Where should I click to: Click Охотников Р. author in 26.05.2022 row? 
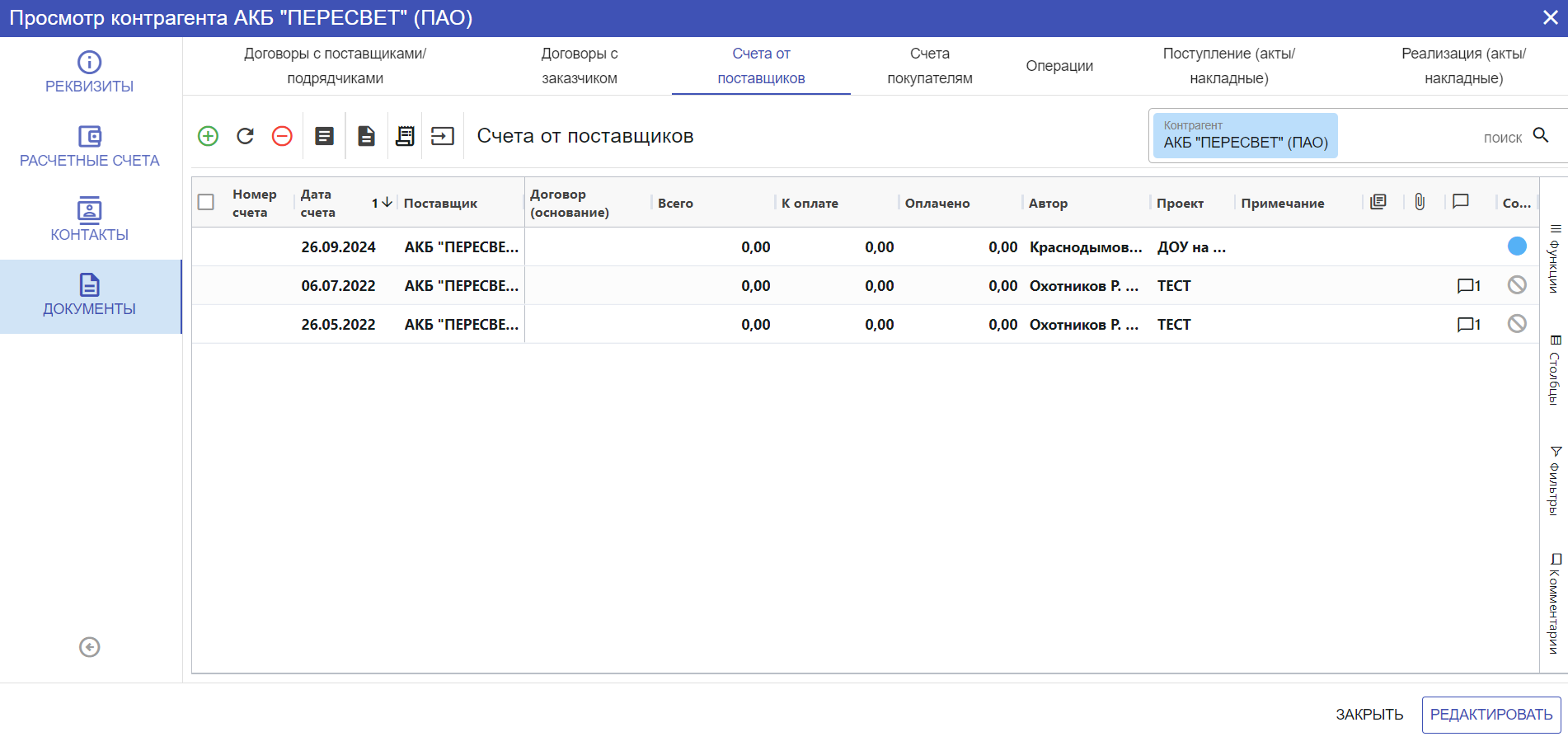(1084, 324)
